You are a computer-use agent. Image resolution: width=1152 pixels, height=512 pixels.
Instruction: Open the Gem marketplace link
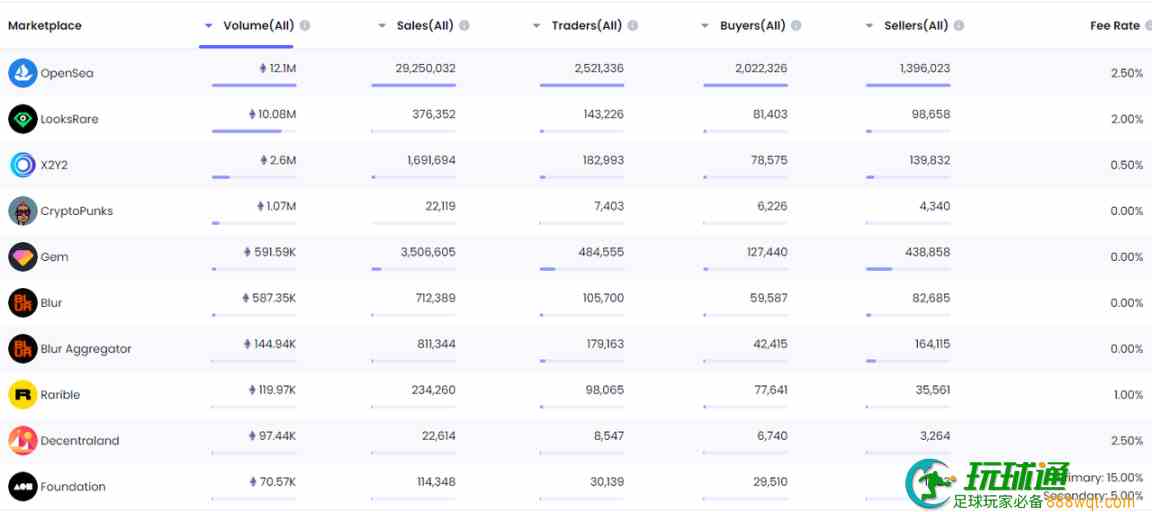coord(54,257)
